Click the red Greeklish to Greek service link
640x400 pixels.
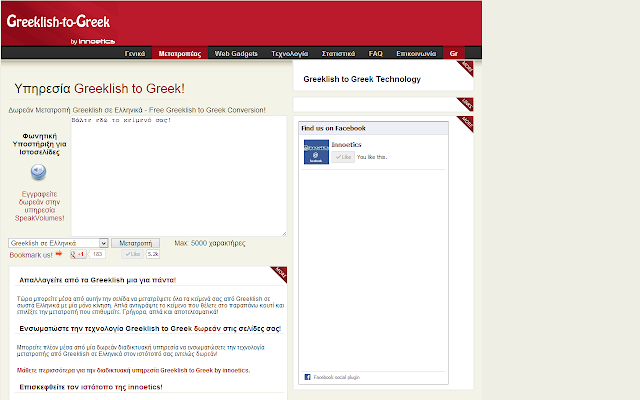[133, 371]
